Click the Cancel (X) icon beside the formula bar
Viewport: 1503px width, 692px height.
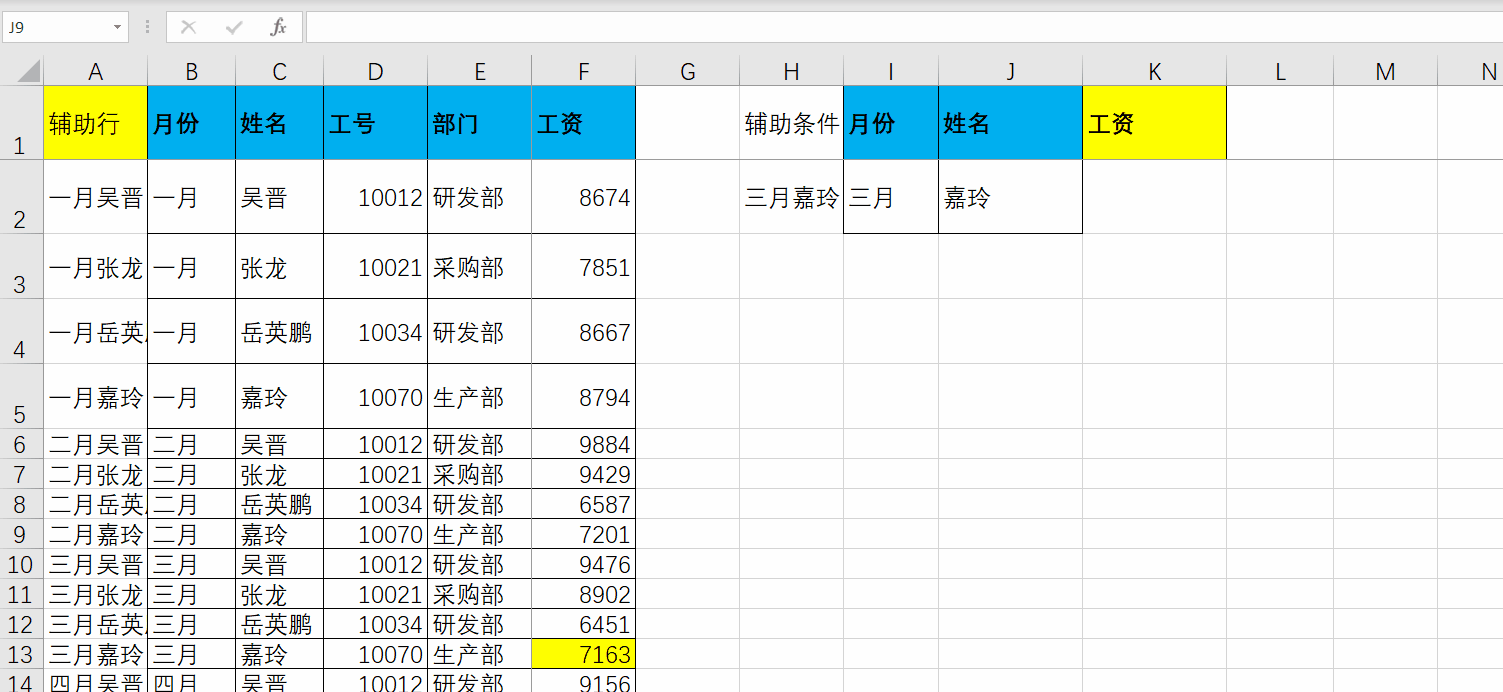[188, 27]
